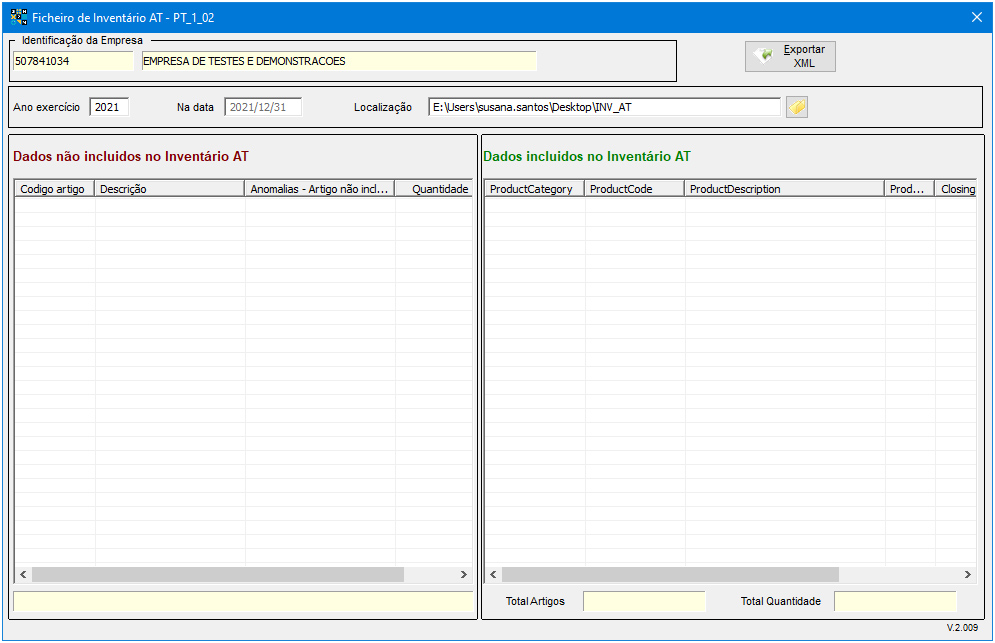Click the company tax number field 507841034
Image resolution: width=995 pixels, height=643 pixels.
click(72, 61)
